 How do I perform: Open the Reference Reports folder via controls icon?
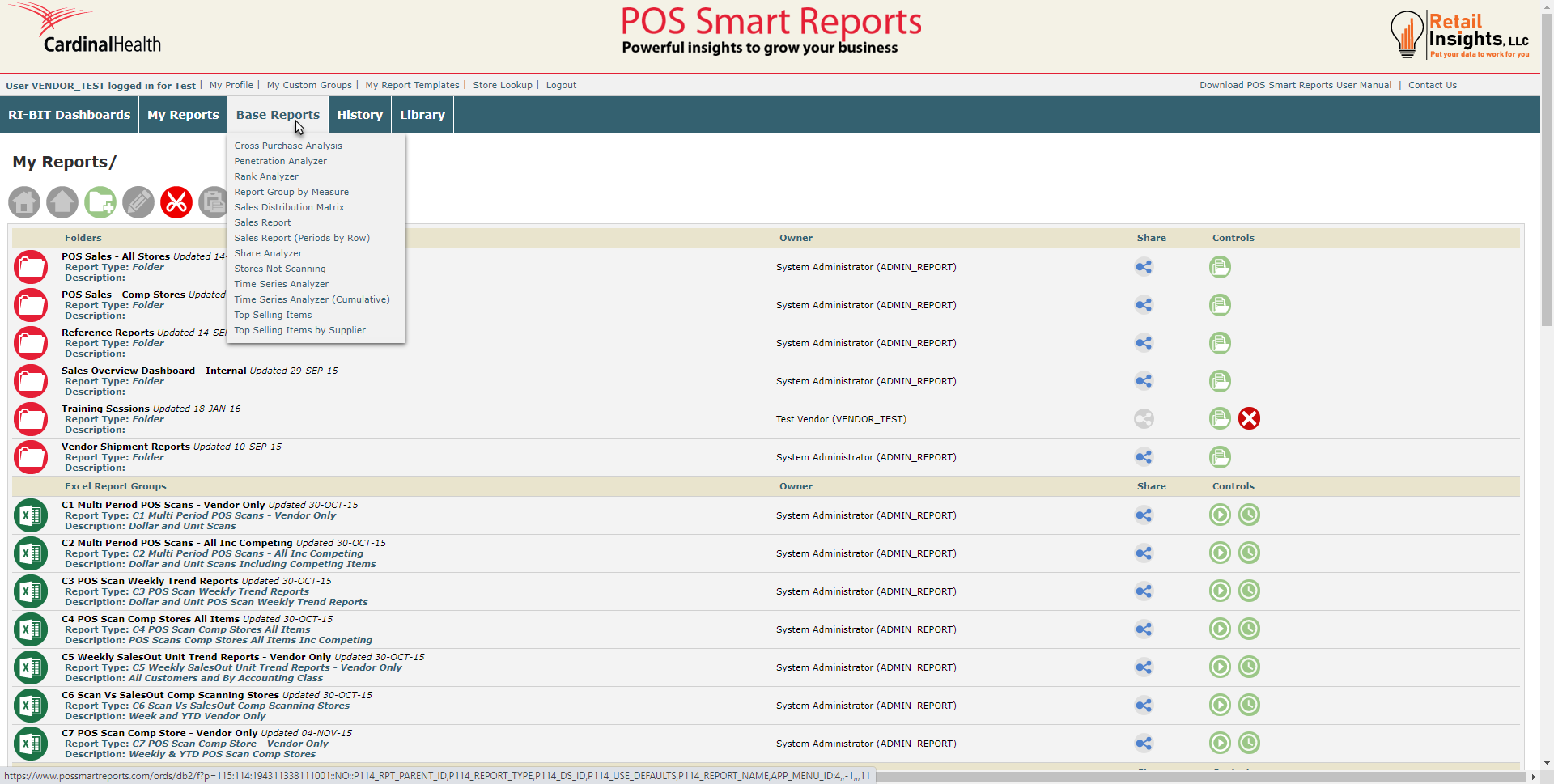pos(1220,343)
